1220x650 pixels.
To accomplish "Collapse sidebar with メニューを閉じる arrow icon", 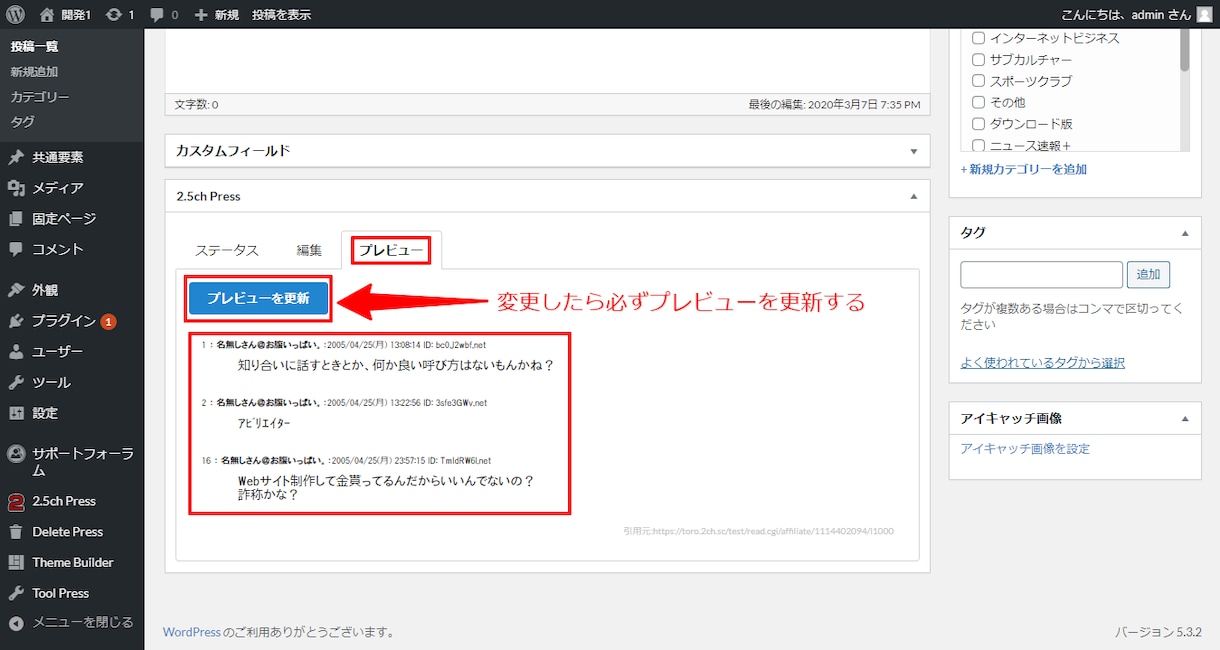I will click(x=16, y=623).
